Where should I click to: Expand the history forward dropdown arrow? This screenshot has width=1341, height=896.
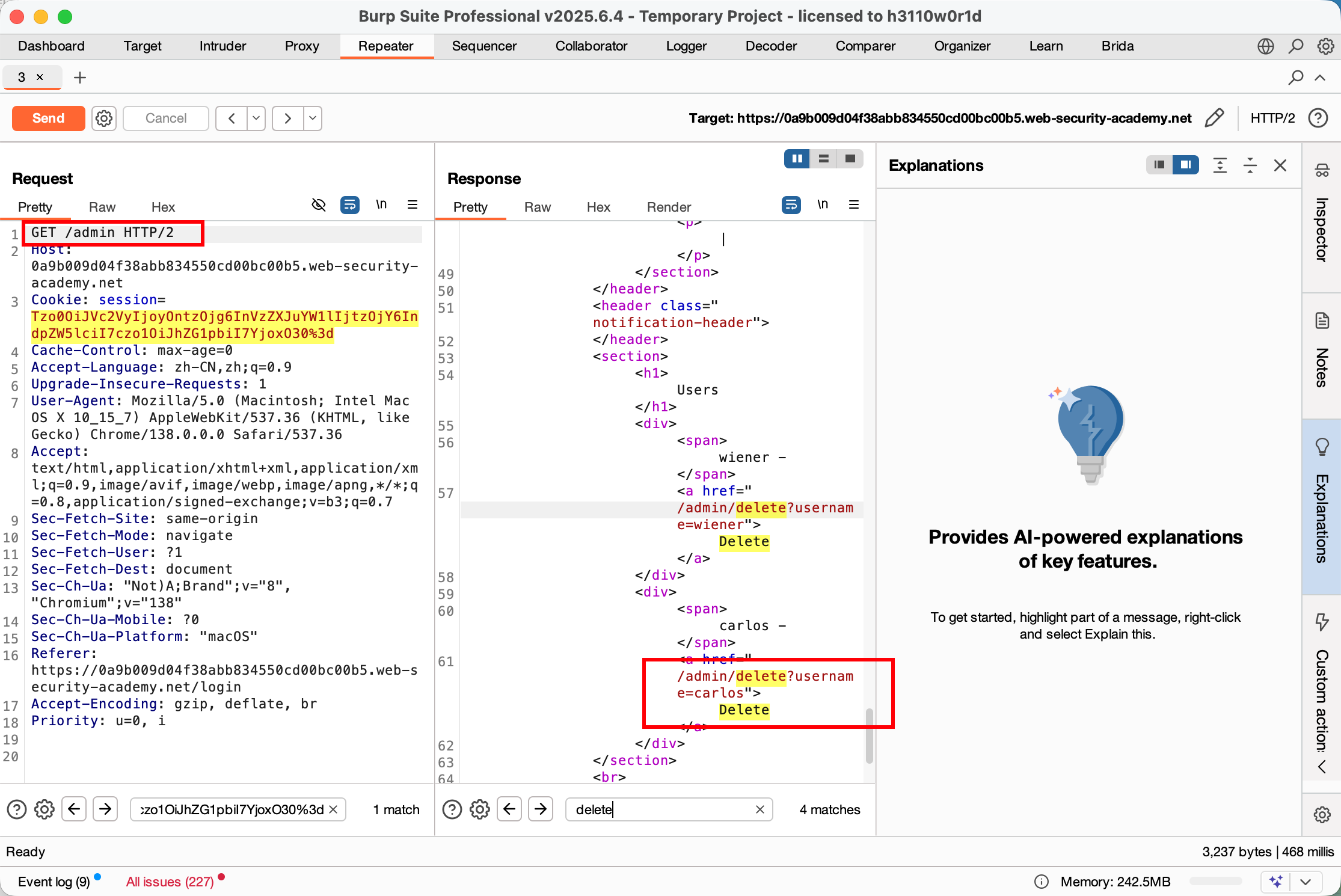[313, 118]
